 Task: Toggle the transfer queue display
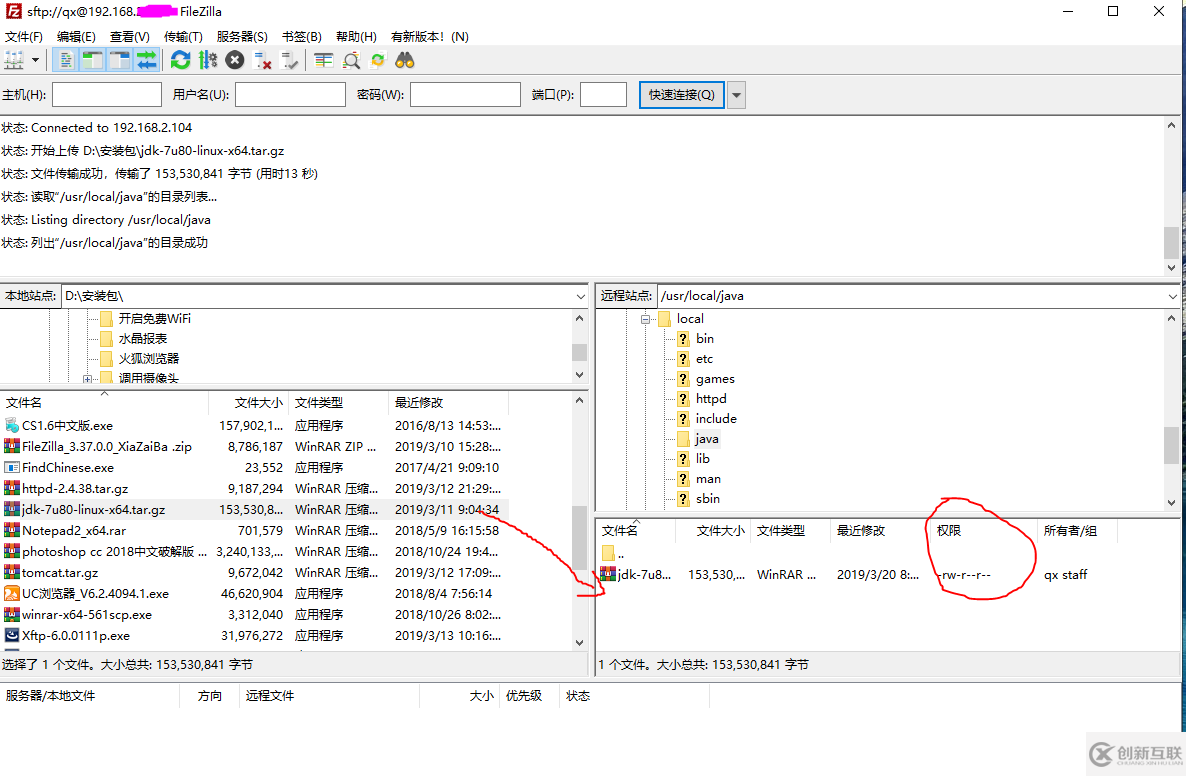point(147,60)
